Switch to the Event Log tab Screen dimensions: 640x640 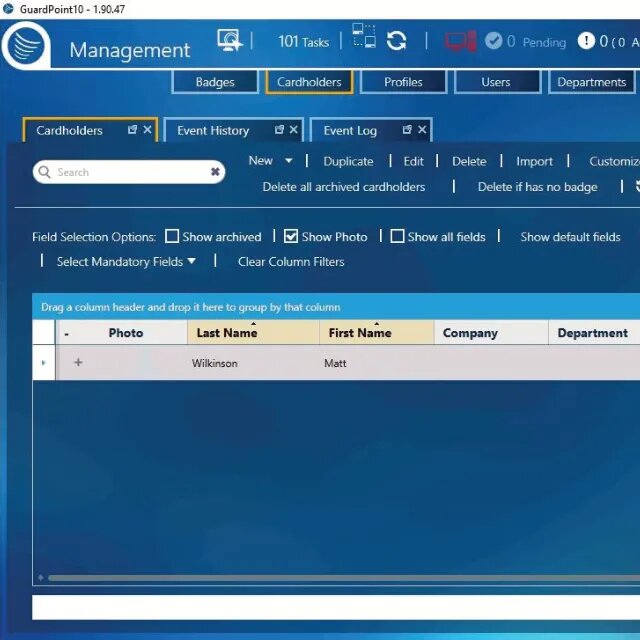point(350,131)
